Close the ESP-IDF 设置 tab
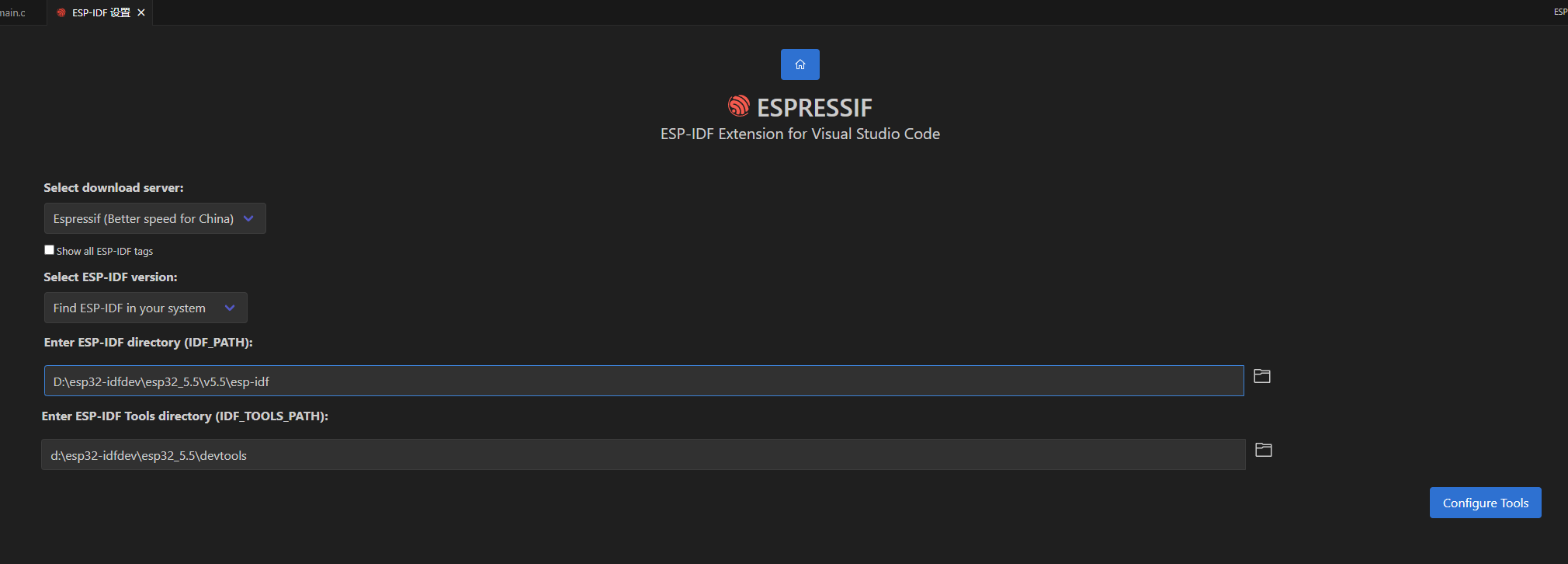This screenshot has height=564, width=1568. (141, 12)
